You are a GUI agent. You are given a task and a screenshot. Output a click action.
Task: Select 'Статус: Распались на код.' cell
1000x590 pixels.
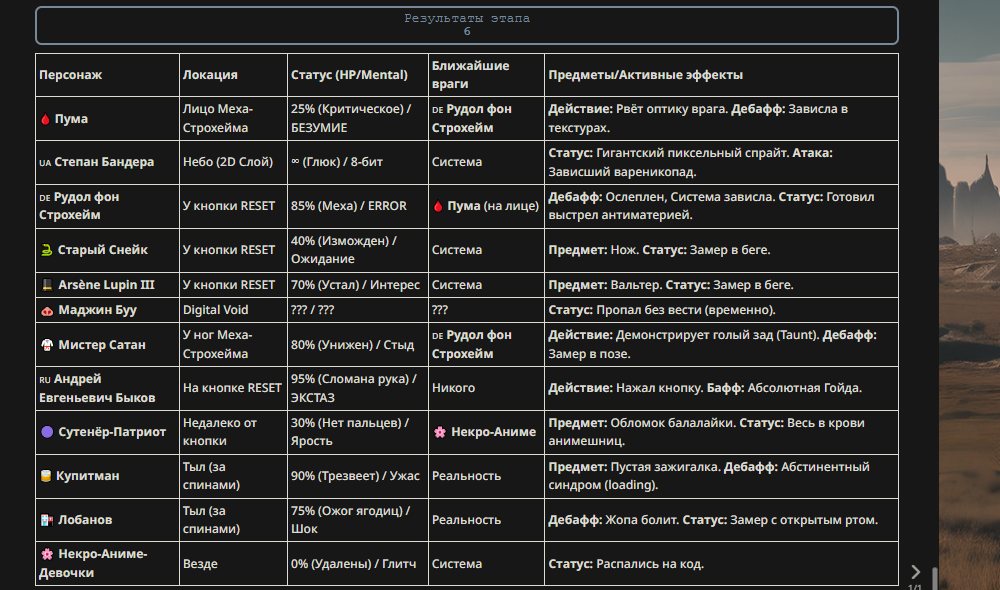point(721,564)
